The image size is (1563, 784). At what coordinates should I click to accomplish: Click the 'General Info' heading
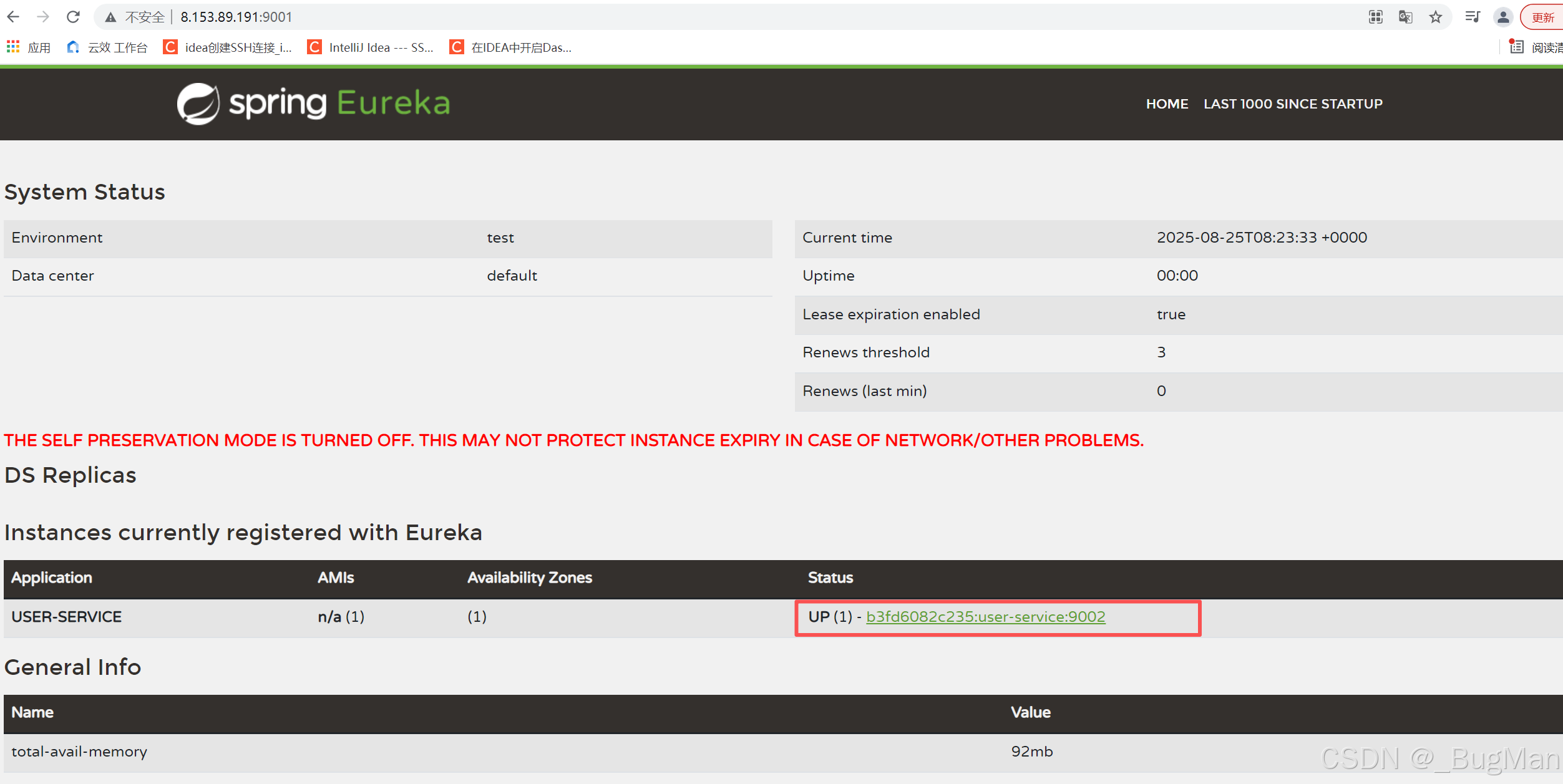point(73,667)
